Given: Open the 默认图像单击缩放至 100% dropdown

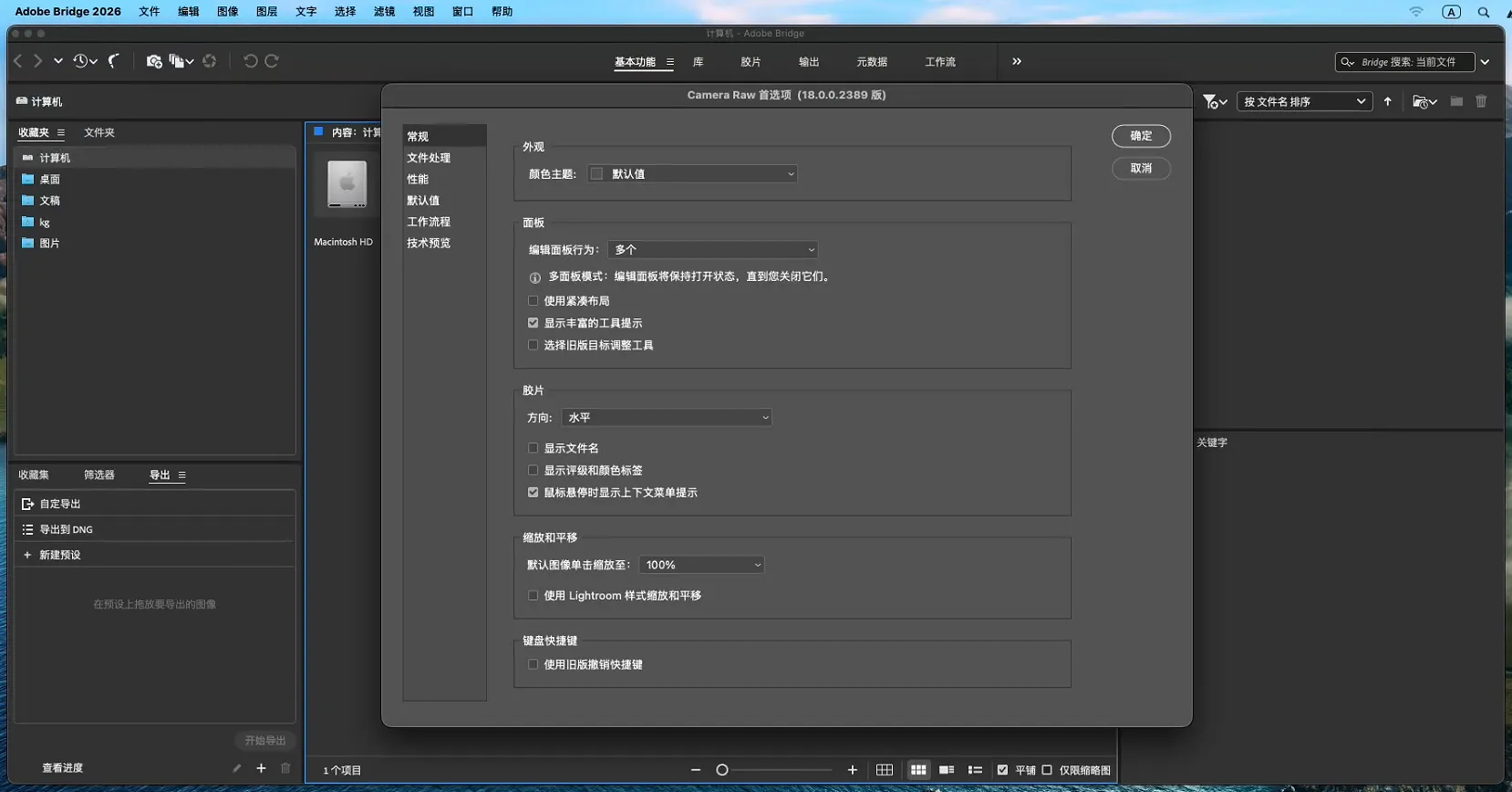Looking at the screenshot, I should [701, 566].
